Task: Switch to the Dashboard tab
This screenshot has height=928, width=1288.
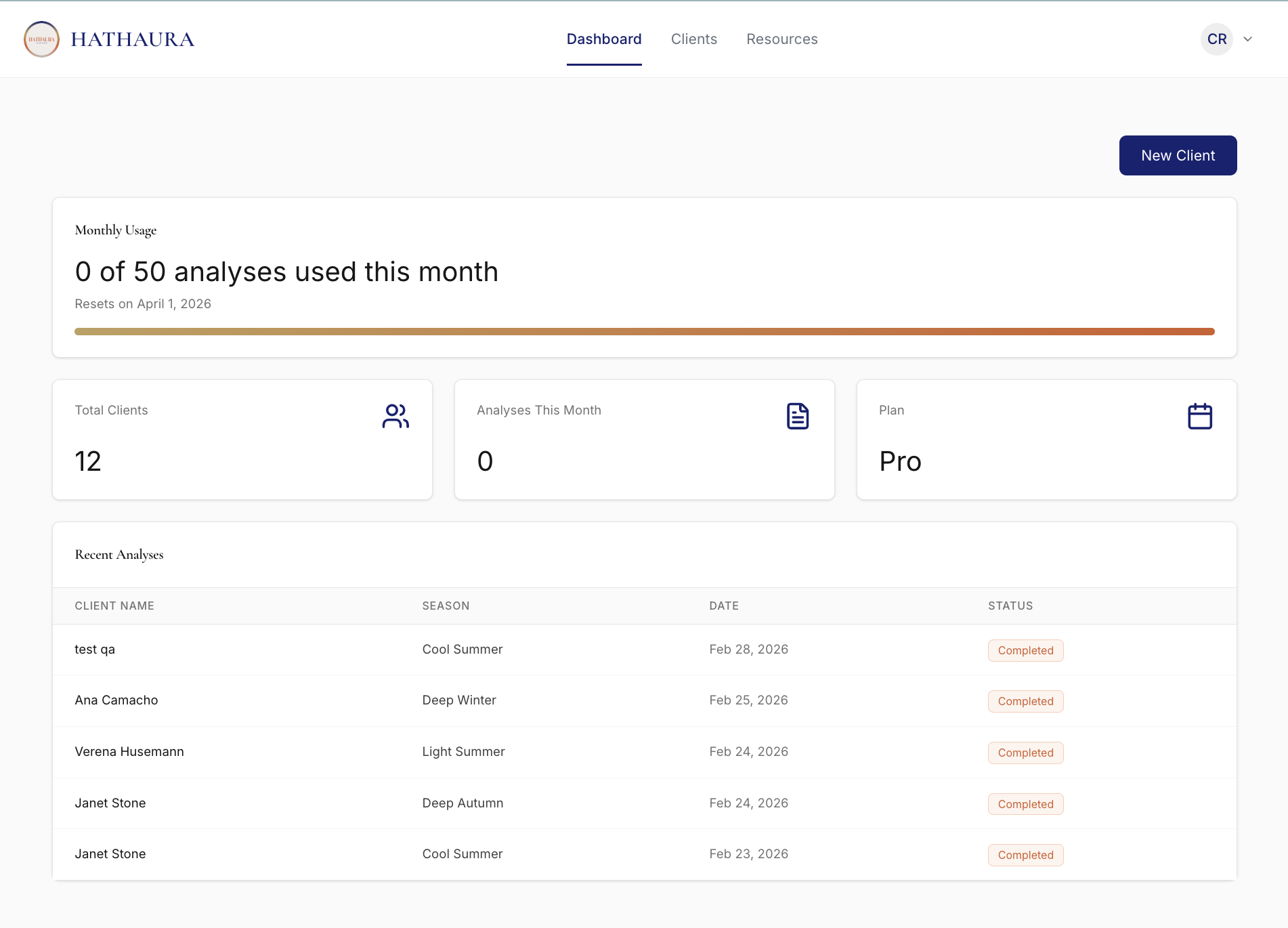Action: coord(603,39)
